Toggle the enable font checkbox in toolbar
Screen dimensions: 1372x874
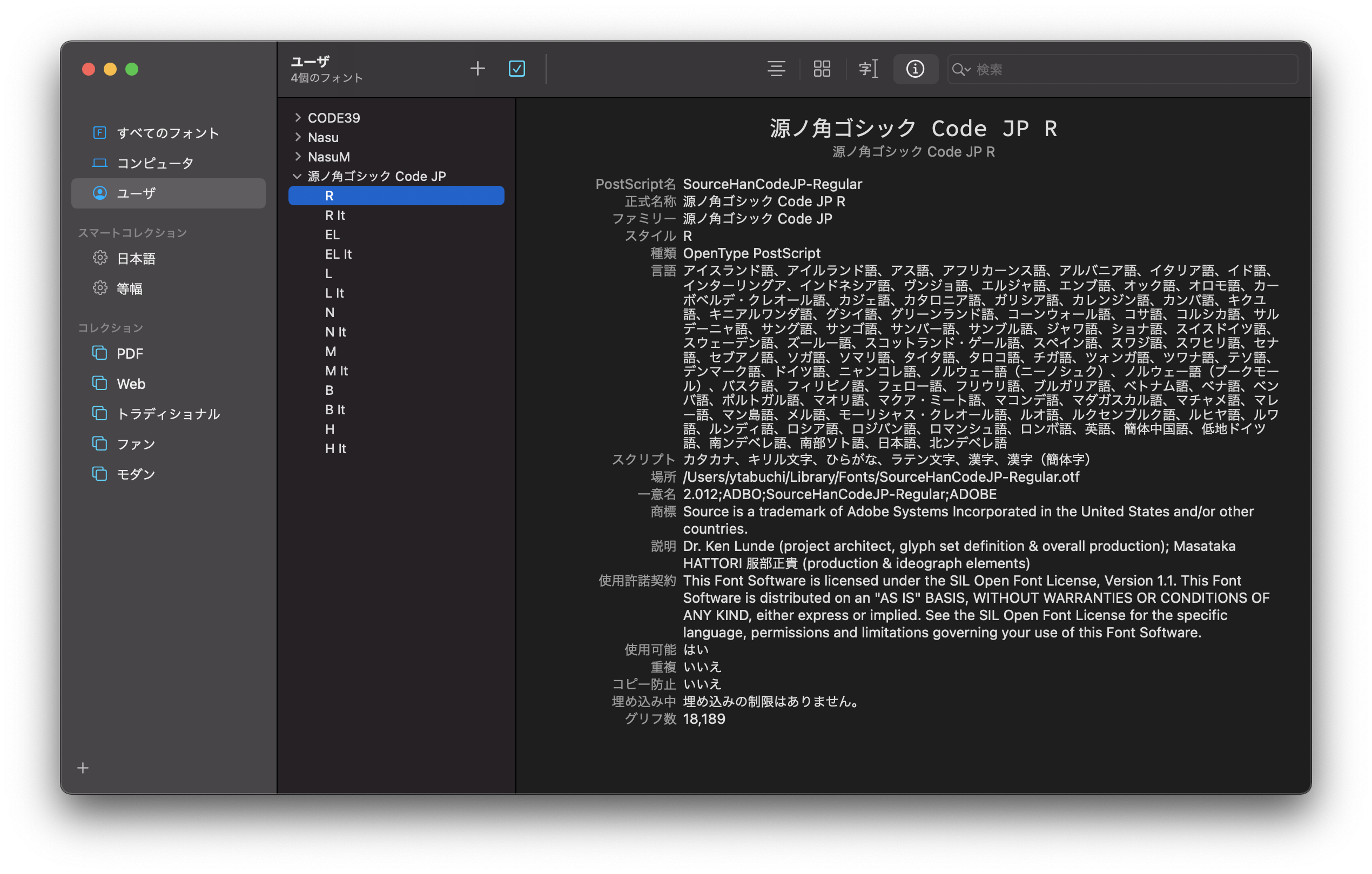click(x=517, y=69)
